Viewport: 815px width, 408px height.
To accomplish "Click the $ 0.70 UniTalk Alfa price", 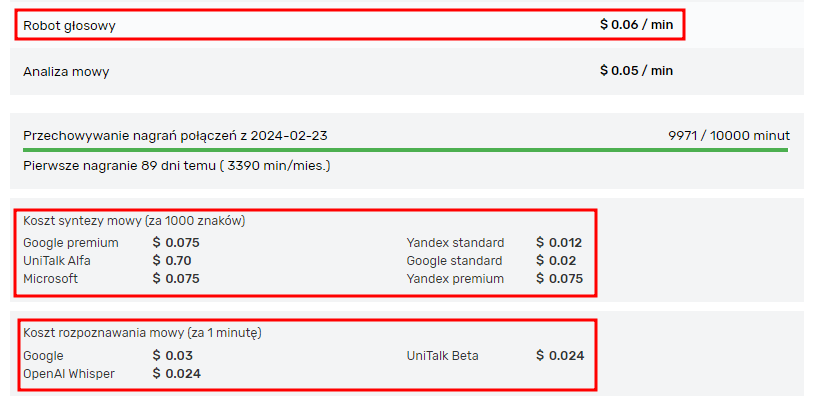I will [172, 261].
